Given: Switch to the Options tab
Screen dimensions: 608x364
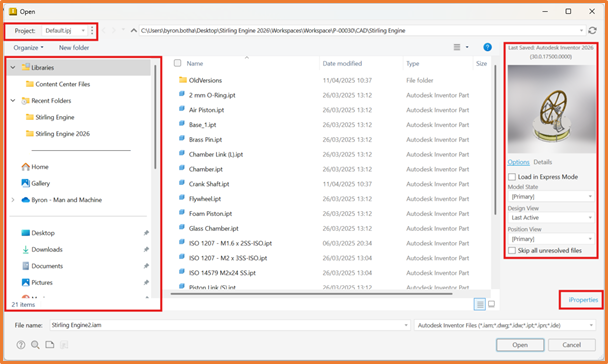Looking at the screenshot, I should point(518,162).
